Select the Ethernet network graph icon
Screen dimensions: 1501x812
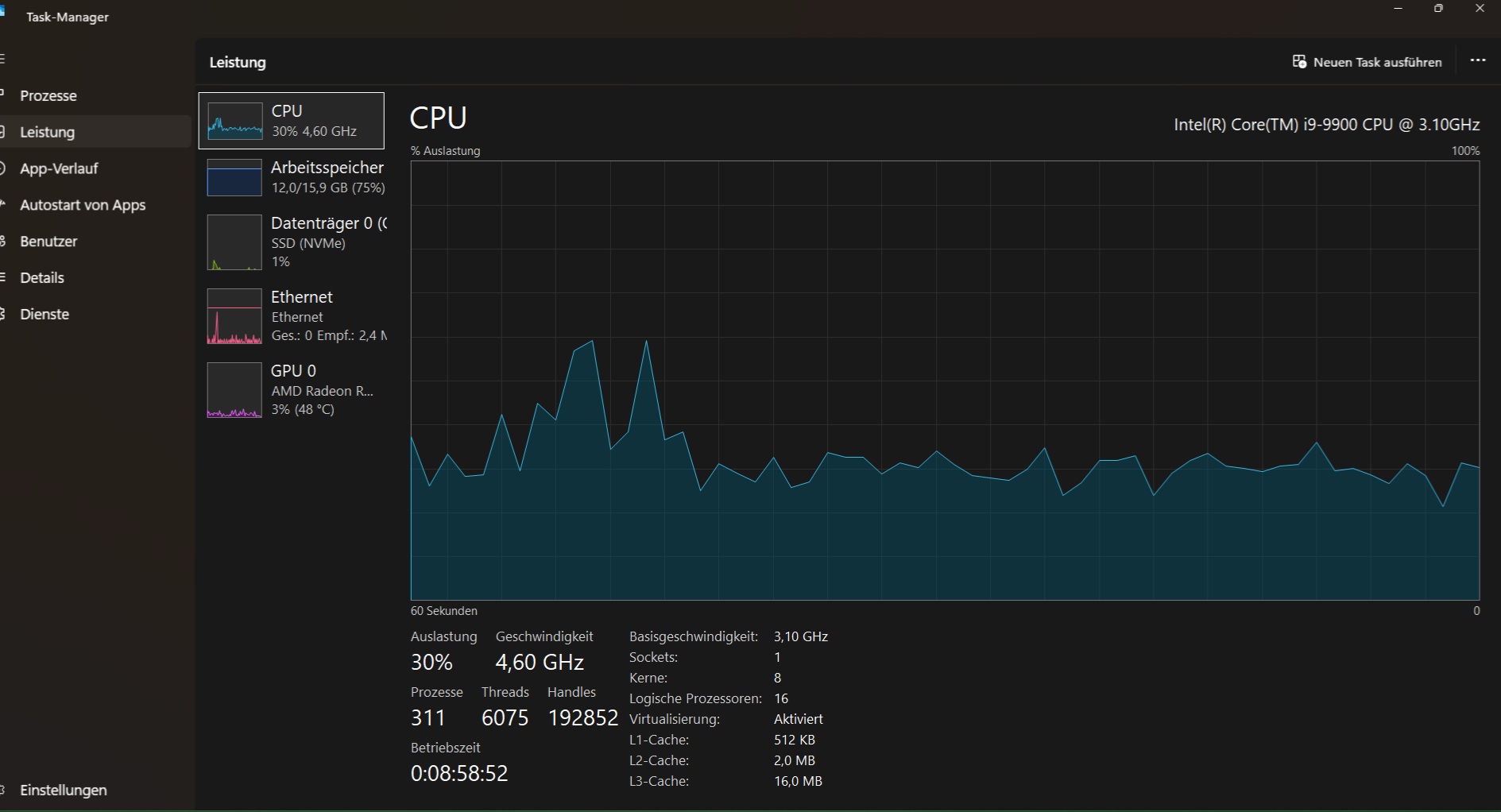pyautogui.click(x=234, y=316)
